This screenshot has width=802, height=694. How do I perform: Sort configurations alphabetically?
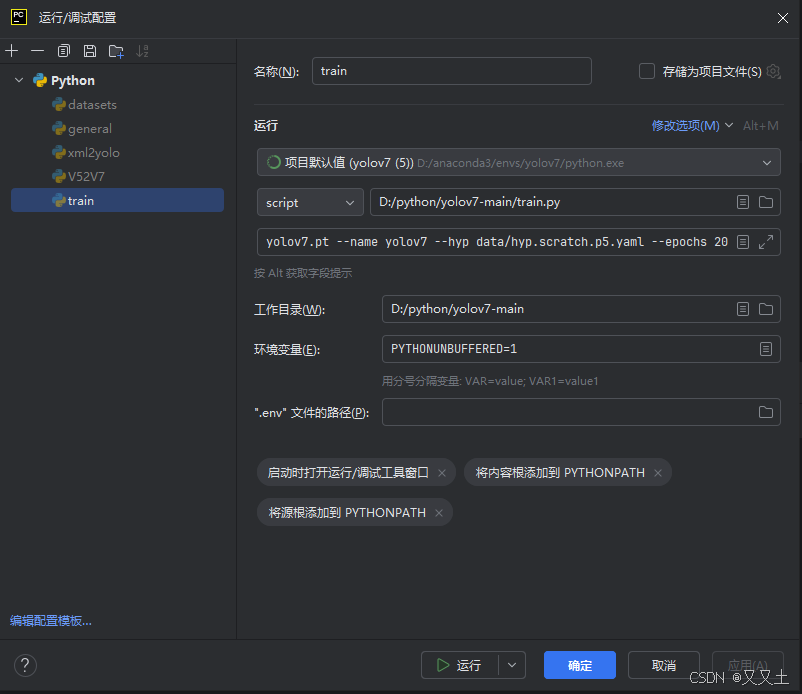tap(142, 51)
